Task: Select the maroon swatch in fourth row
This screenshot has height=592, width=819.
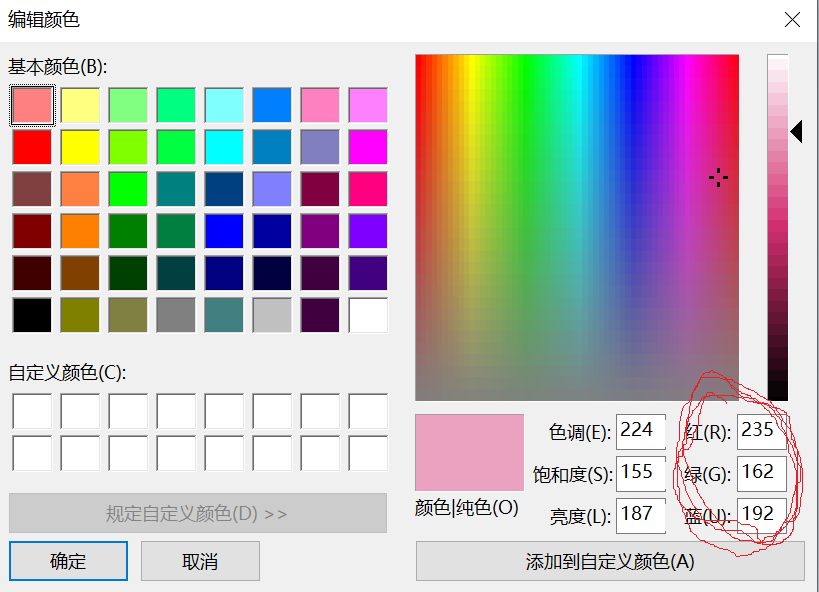Action: point(32,231)
